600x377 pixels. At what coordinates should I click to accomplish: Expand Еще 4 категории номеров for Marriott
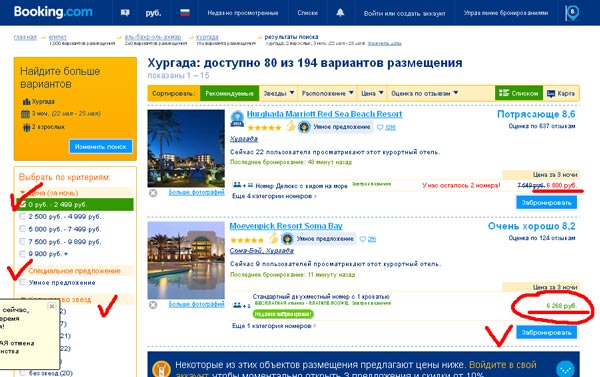274,196
